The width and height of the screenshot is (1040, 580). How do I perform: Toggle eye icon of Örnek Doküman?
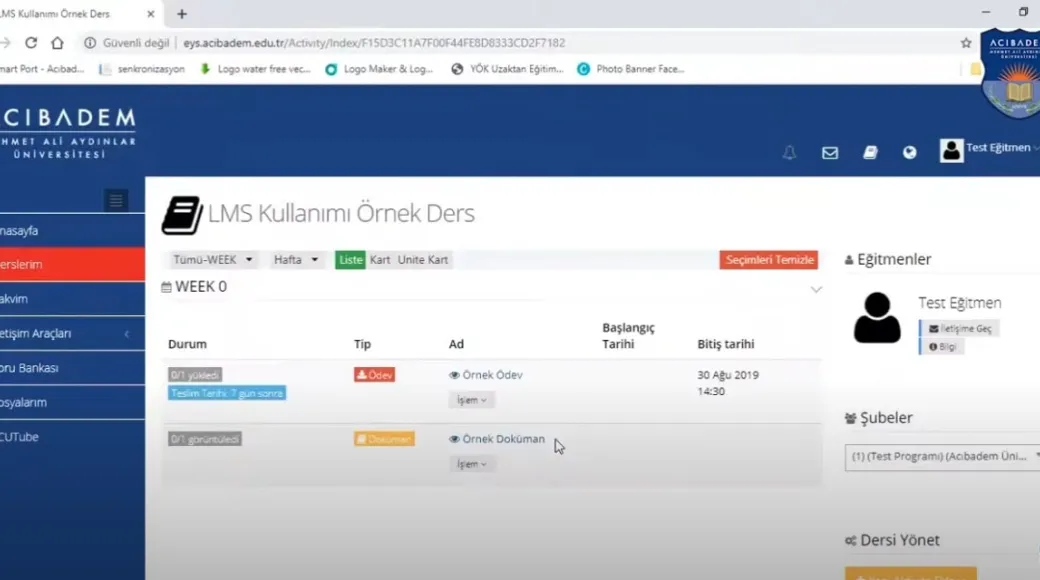[454, 439]
